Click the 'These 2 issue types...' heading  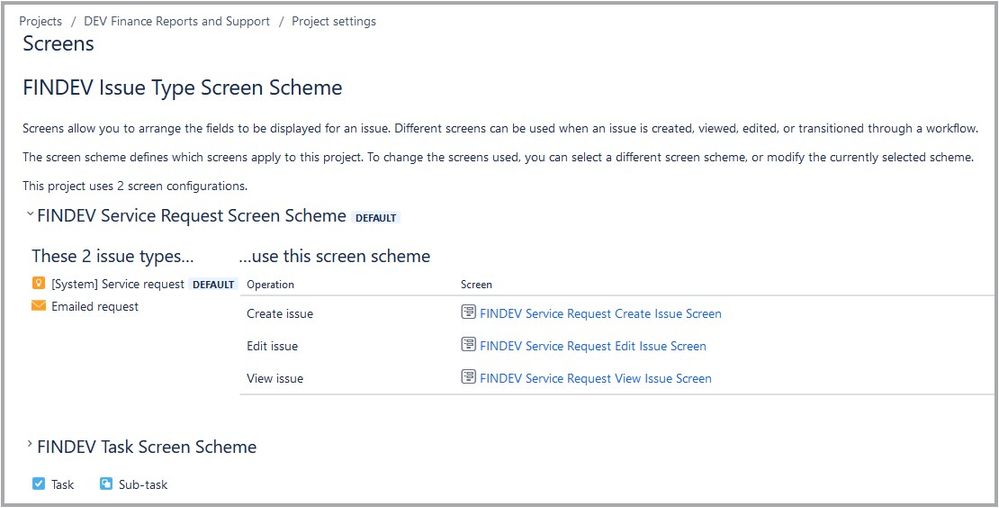[113, 256]
